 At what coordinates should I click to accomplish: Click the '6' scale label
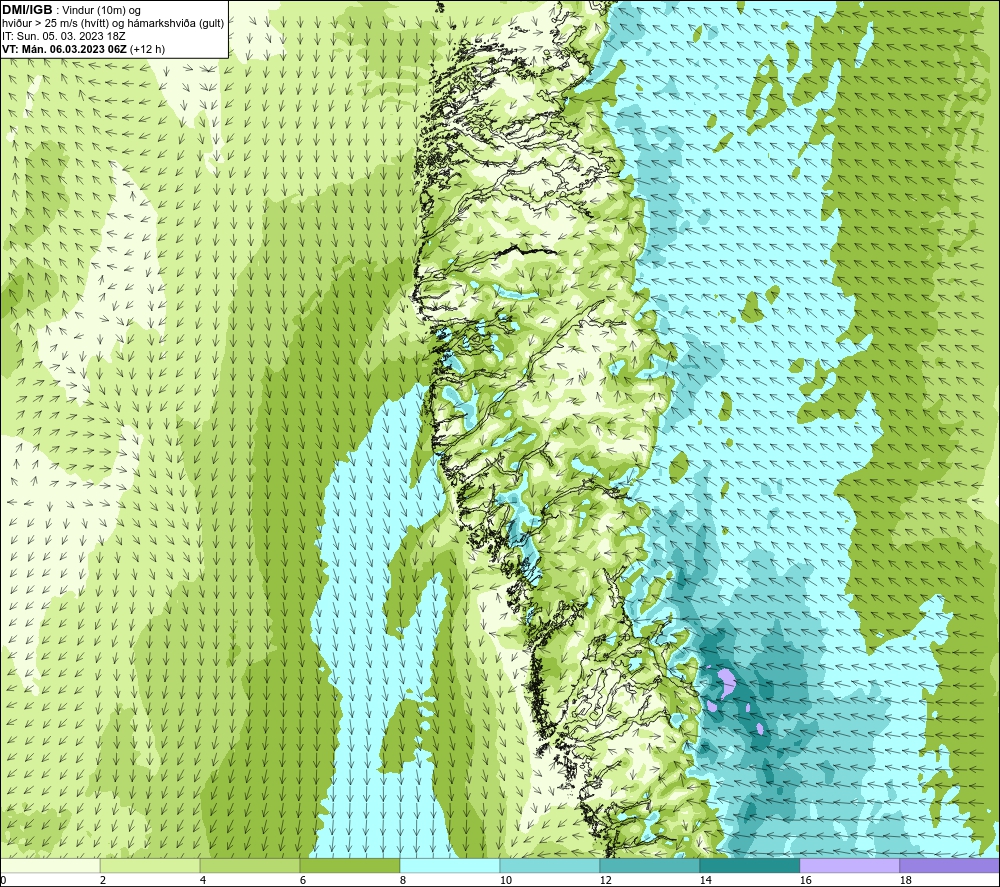click(x=303, y=881)
